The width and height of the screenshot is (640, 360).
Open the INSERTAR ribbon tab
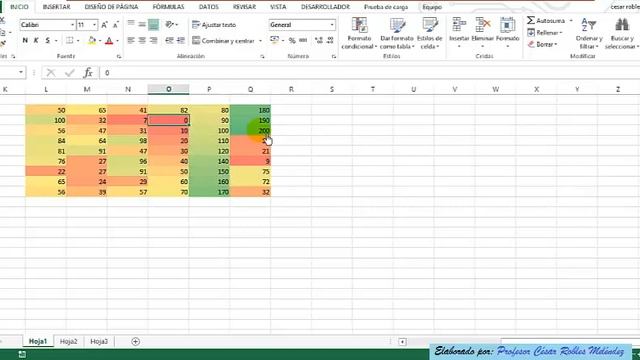click(56, 7)
